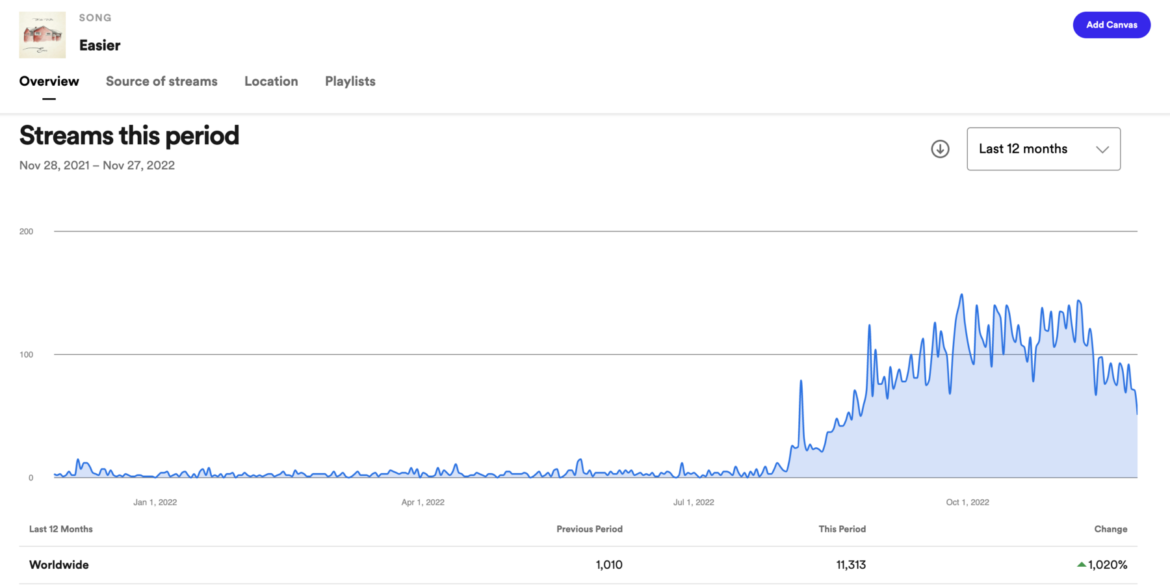Viewport: 1170px width, 585px height.
Task: Click the song title Easier
Action: click(100, 45)
